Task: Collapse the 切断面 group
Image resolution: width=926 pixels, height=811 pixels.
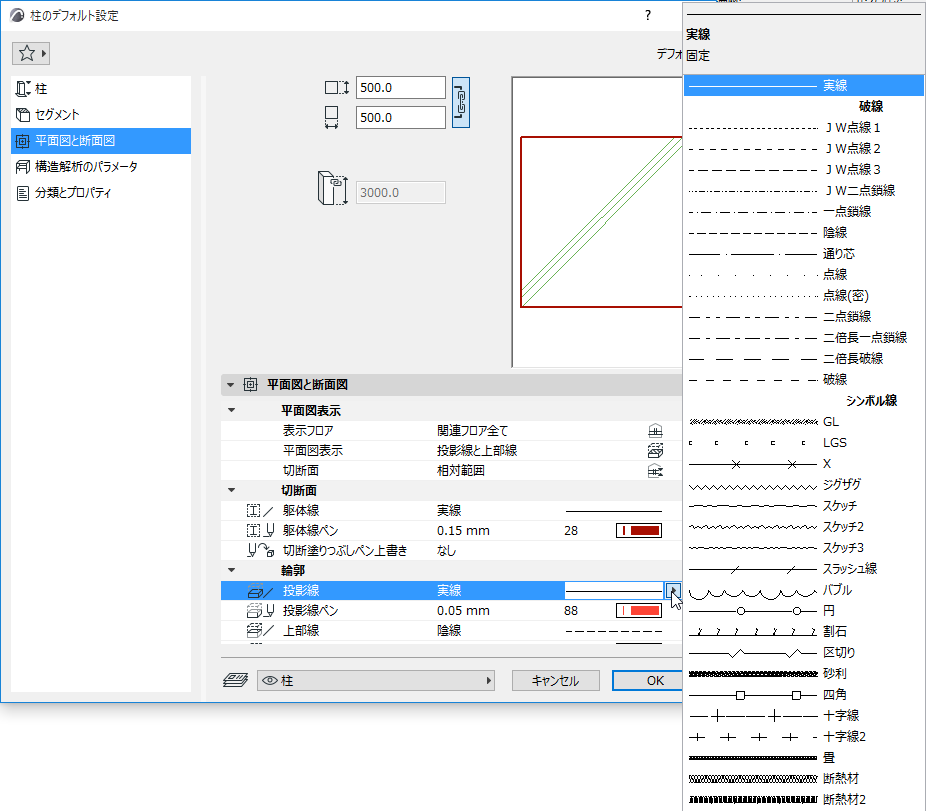Action: pos(232,490)
